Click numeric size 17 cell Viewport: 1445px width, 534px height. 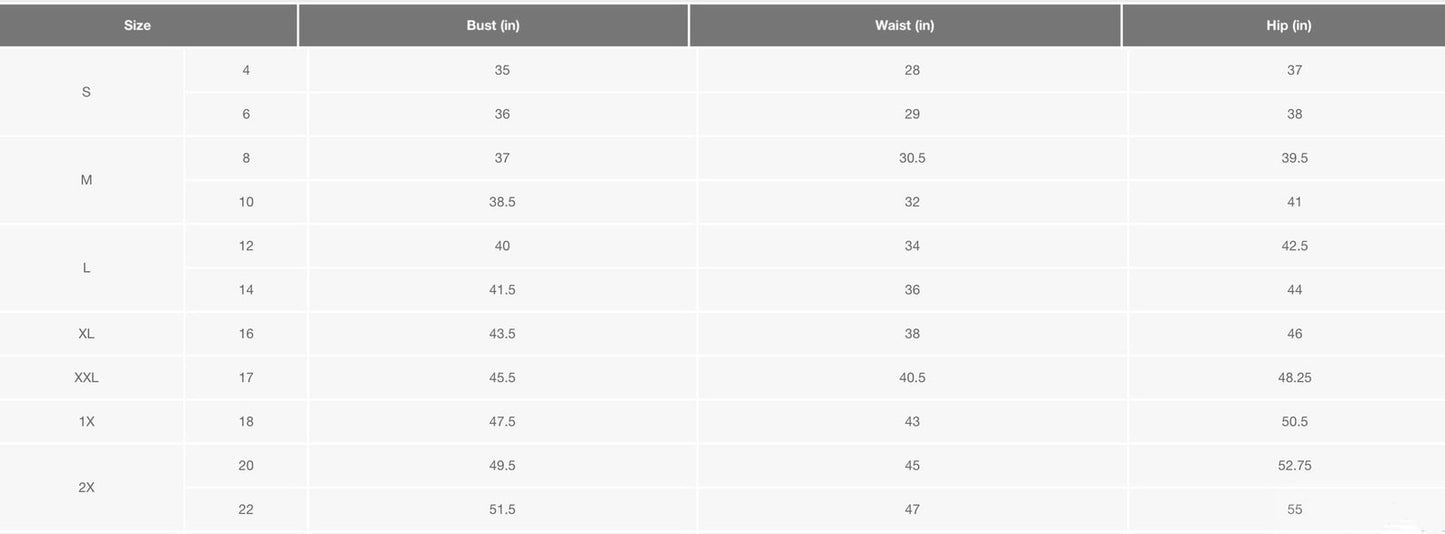click(246, 378)
